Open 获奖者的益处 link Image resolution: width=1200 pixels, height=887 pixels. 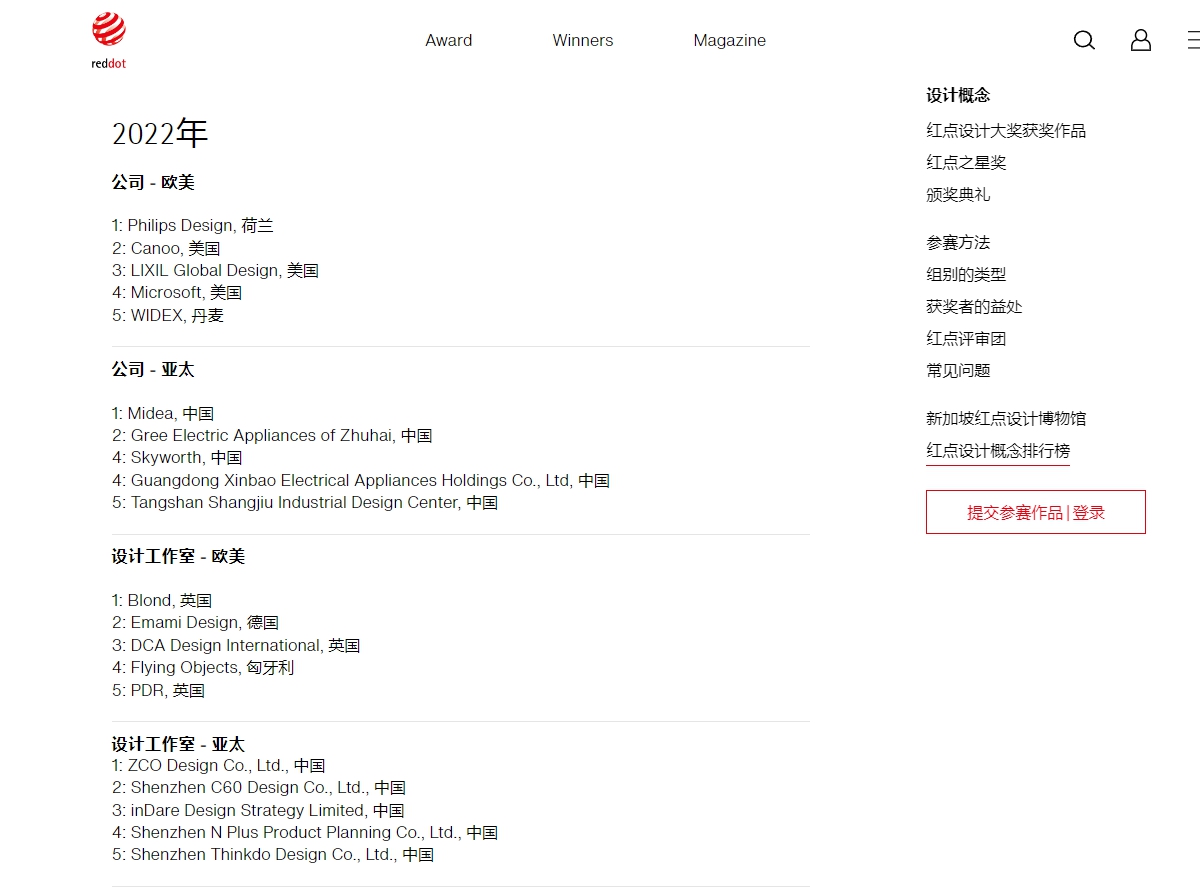974,307
